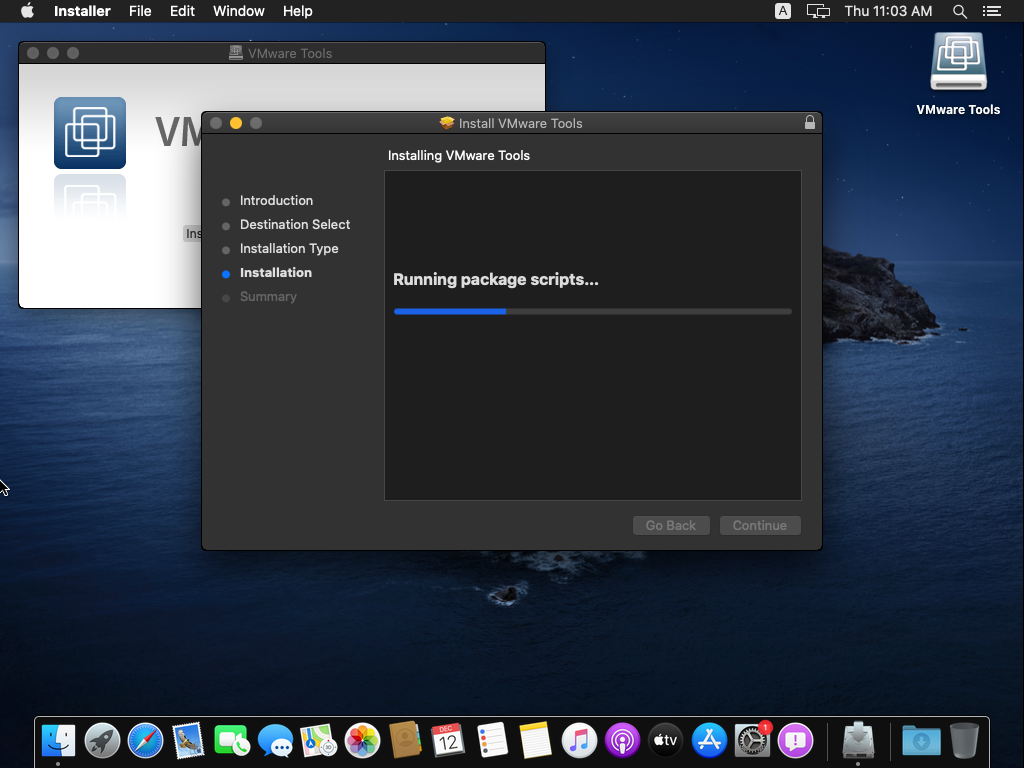
Task: Minimize the Install VMware Tools window
Action: pyautogui.click(x=236, y=123)
